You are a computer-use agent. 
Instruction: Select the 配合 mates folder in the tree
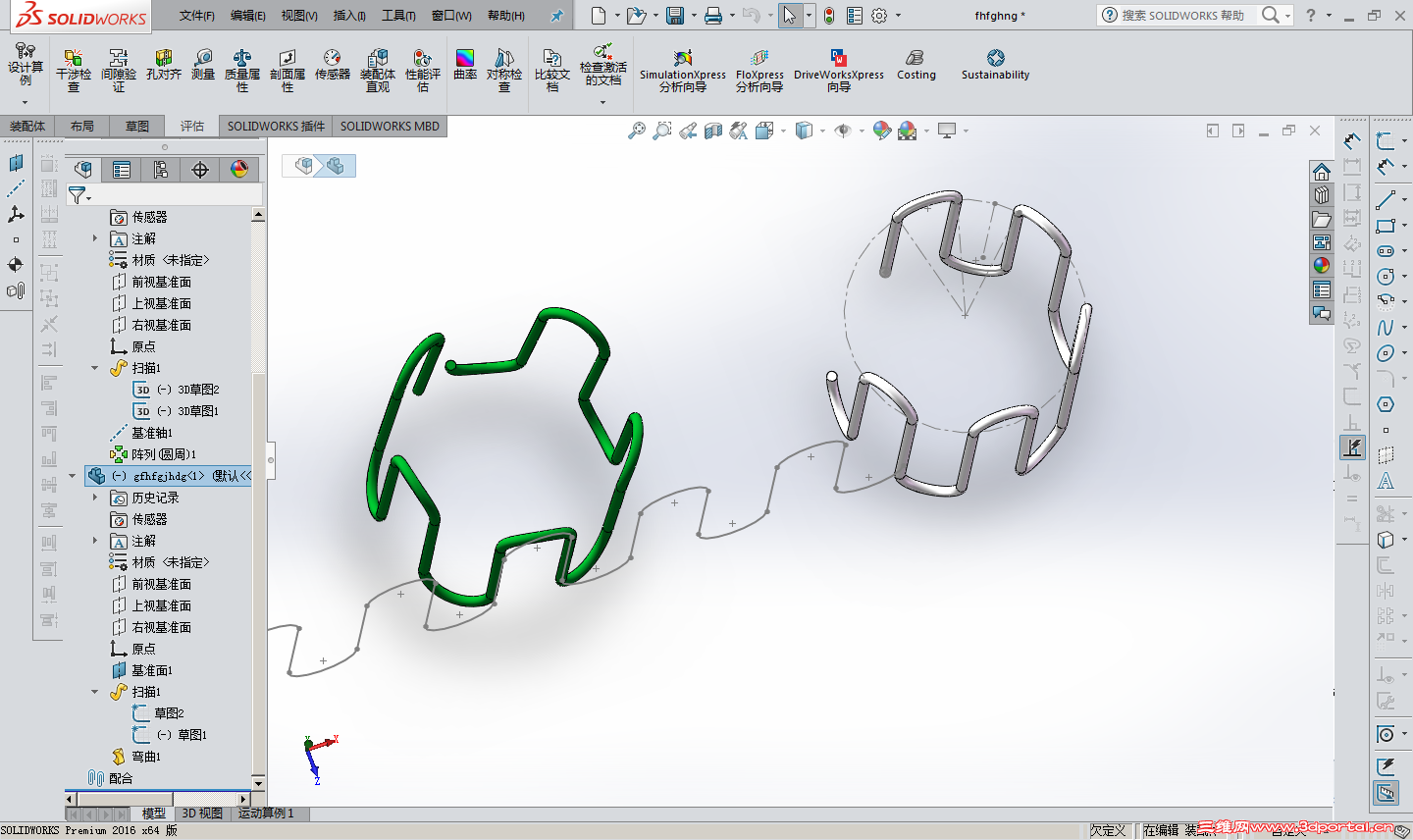[111, 778]
